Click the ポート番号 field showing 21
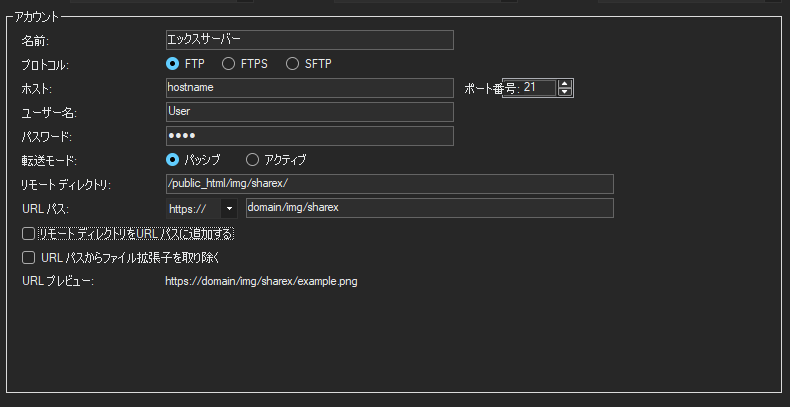 coord(538,88)
